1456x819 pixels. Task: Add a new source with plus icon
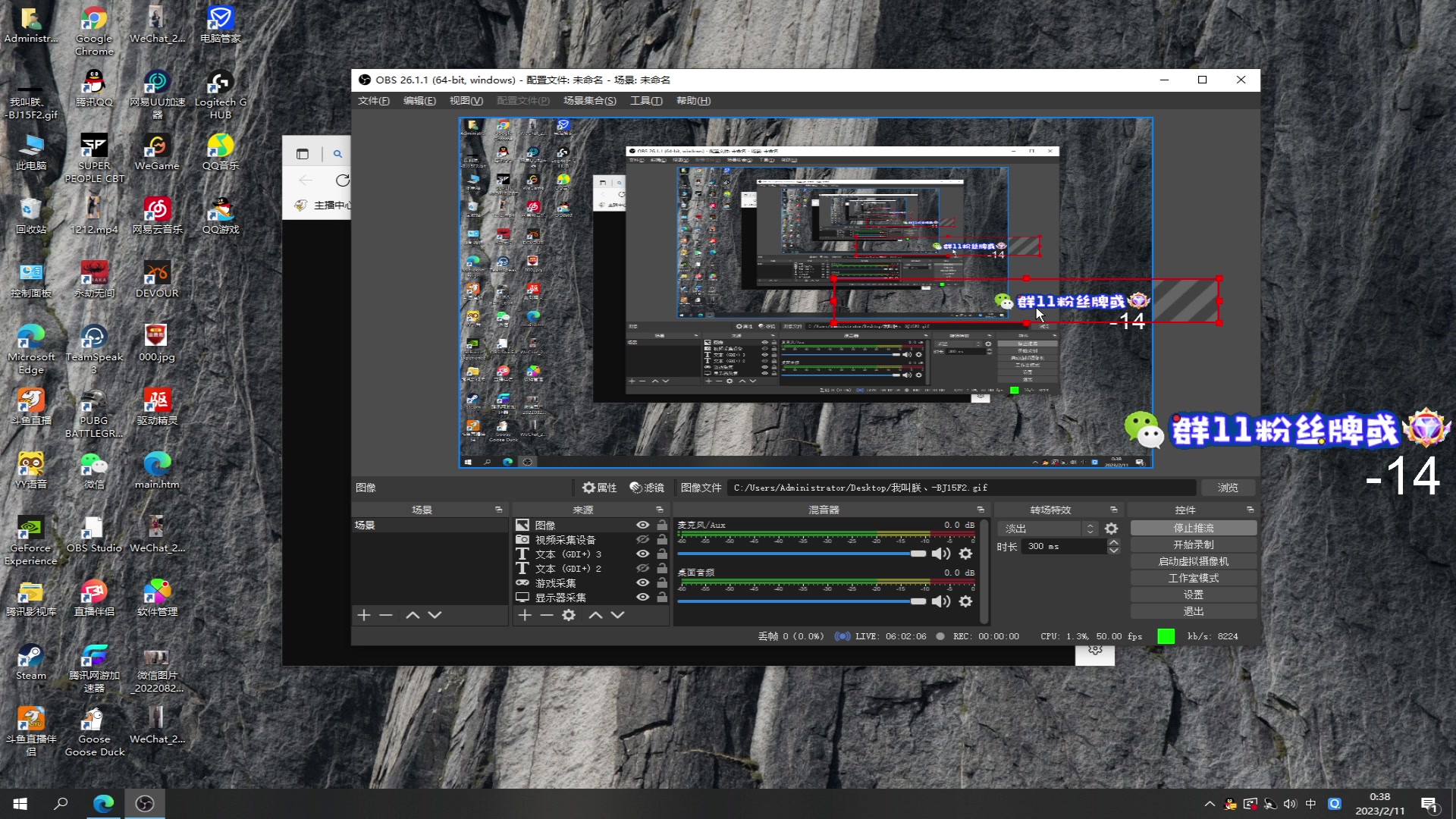coord(525,615)
